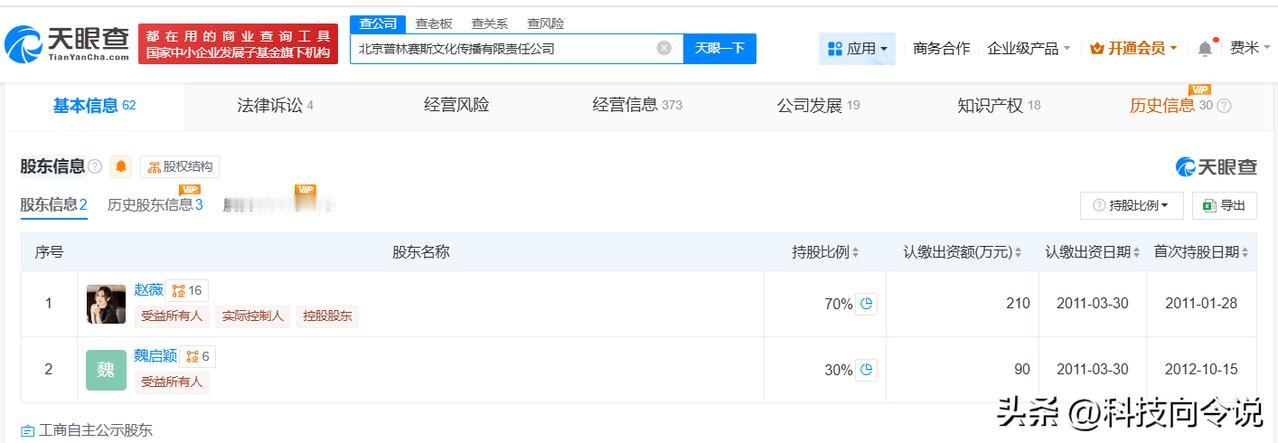Click the 受益所有人 tag under 魏启颖
This screenshot has width=1278, height=443.
click(171, 382)
